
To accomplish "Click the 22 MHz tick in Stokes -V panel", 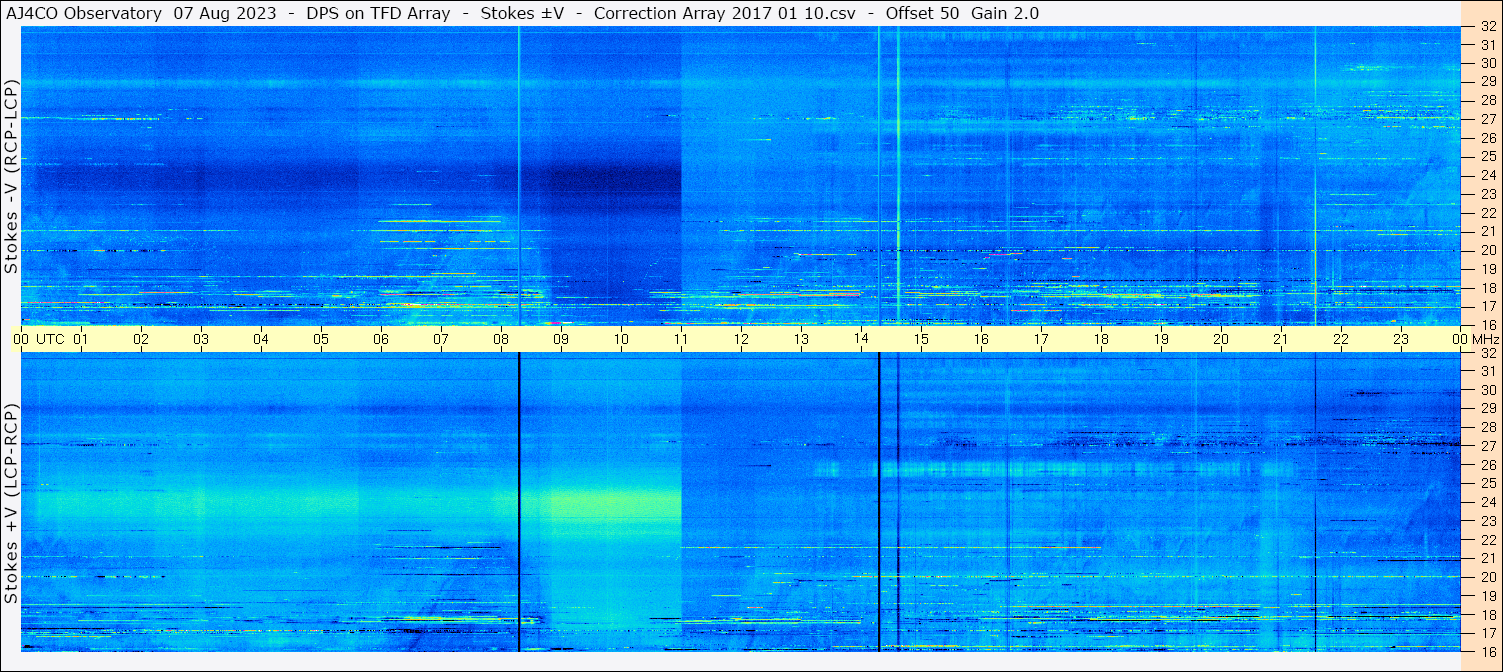I will point(1487,213).
